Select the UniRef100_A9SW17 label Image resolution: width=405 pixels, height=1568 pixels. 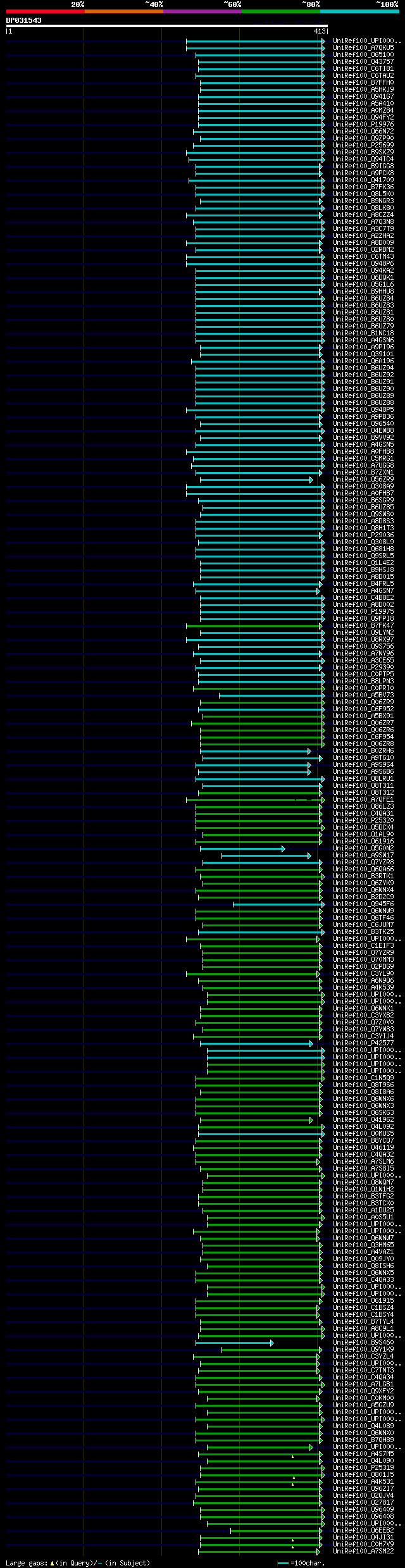[x=363, y=855]
